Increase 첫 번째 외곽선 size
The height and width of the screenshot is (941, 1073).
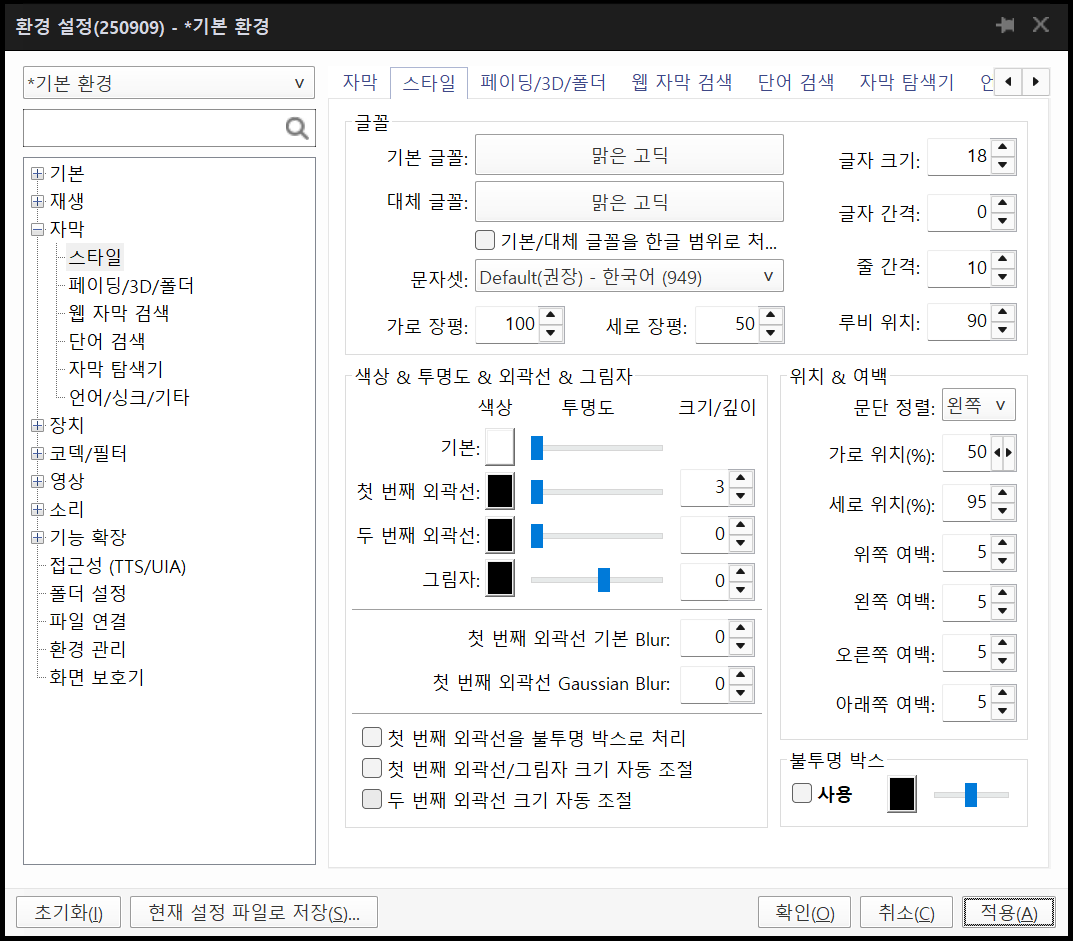coord(741,478)
